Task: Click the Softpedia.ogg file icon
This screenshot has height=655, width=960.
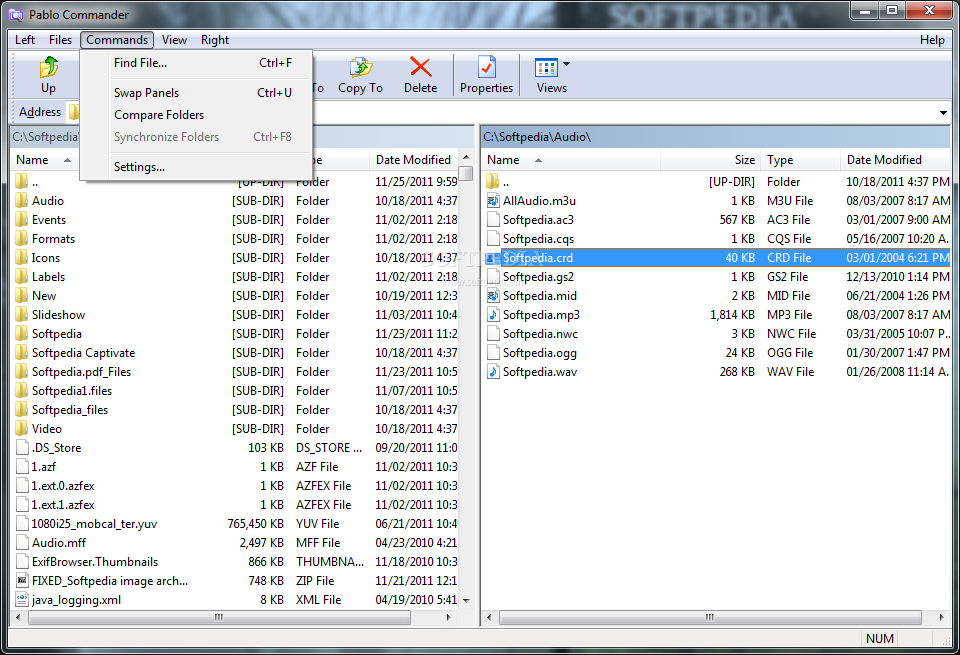Action: click(493, 353)
